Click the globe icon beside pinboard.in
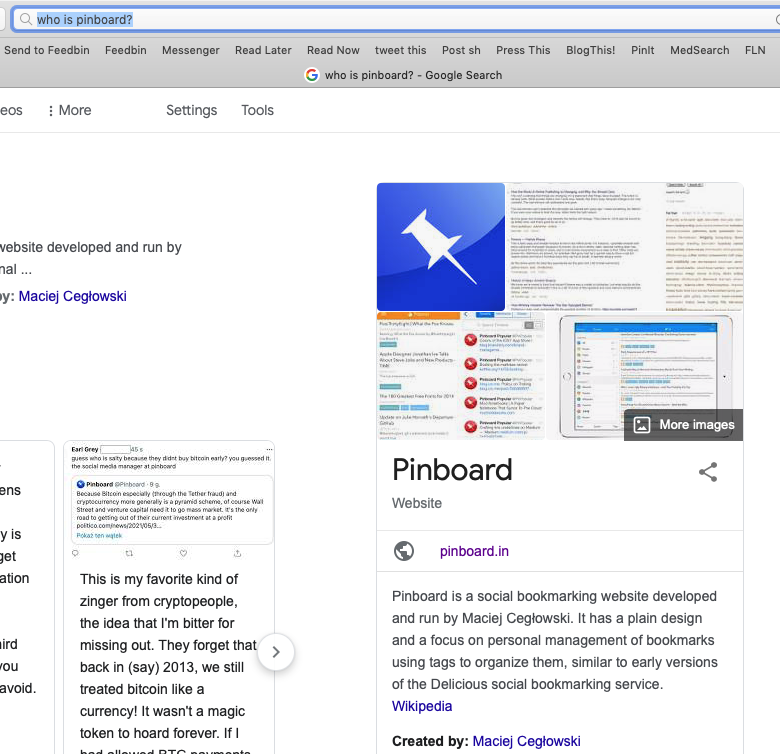The width and height of the screenshot is (780, 754). (x=404, y=551)
